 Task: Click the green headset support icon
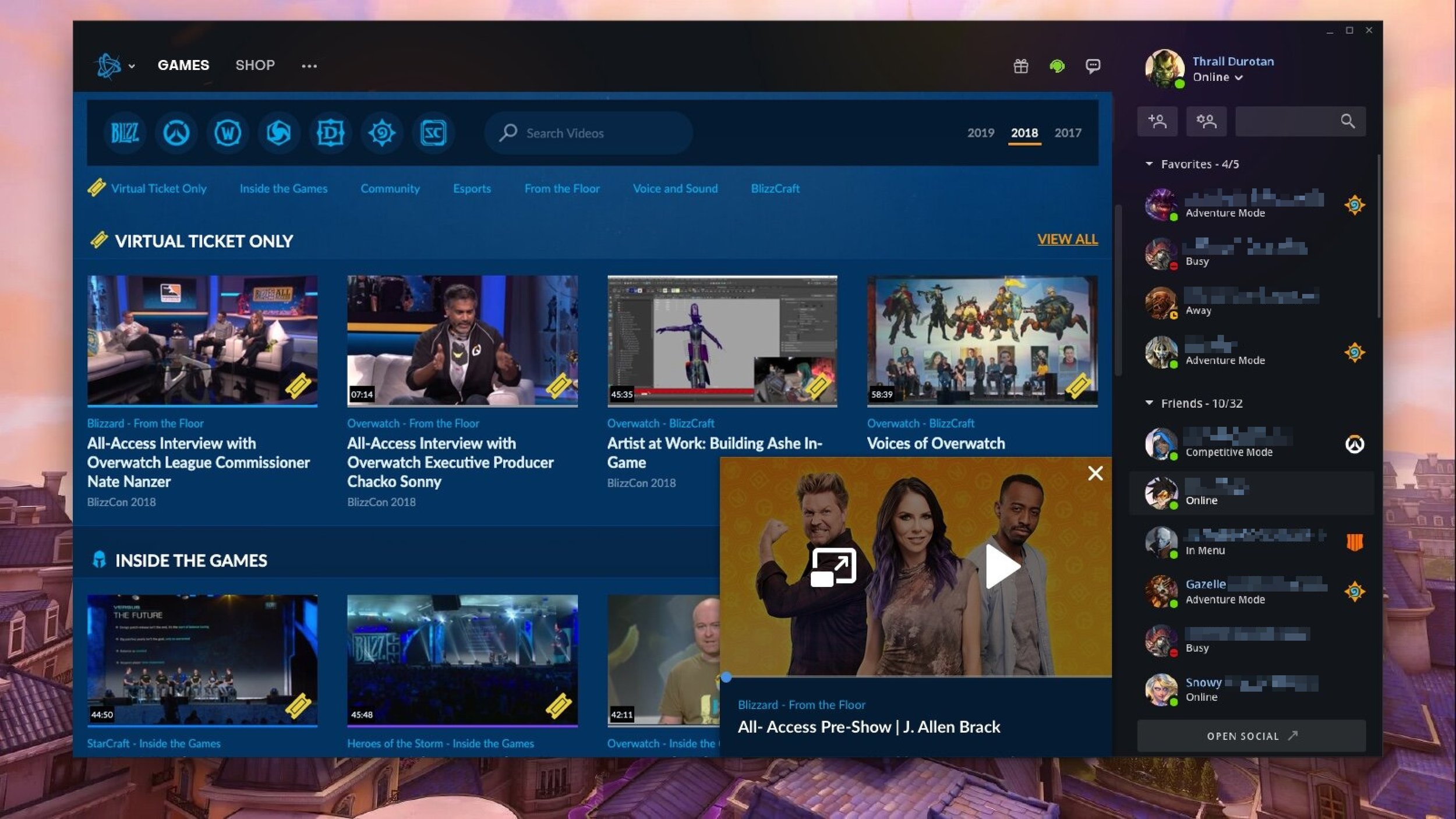click(1056, 66)
